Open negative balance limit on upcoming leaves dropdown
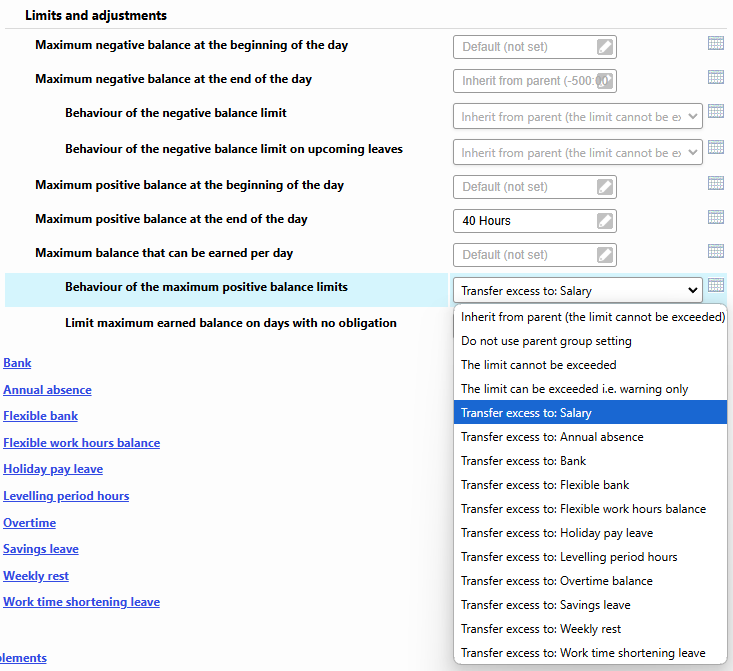733x671 pixels. 577,152
